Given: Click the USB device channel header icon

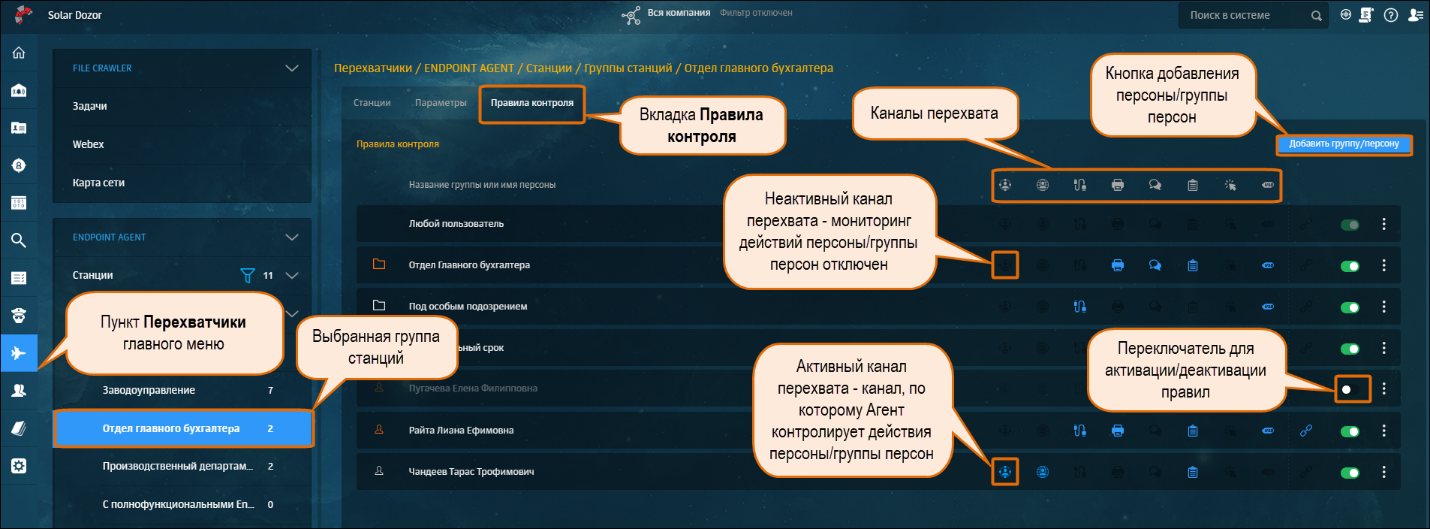Looking at the screenshot, I should [1080, 185].
